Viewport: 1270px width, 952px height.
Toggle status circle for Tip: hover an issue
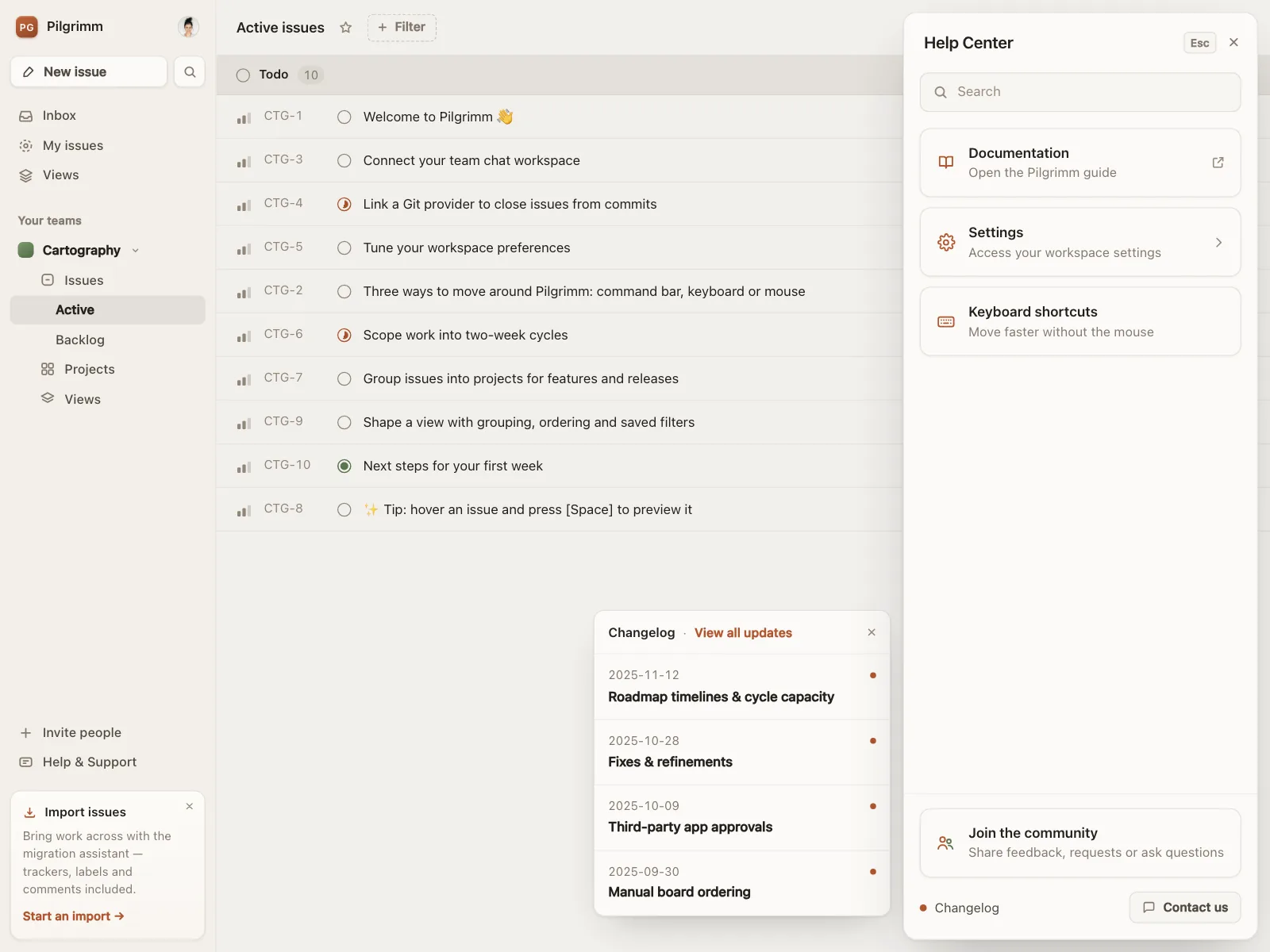click(x=344, y=510)
